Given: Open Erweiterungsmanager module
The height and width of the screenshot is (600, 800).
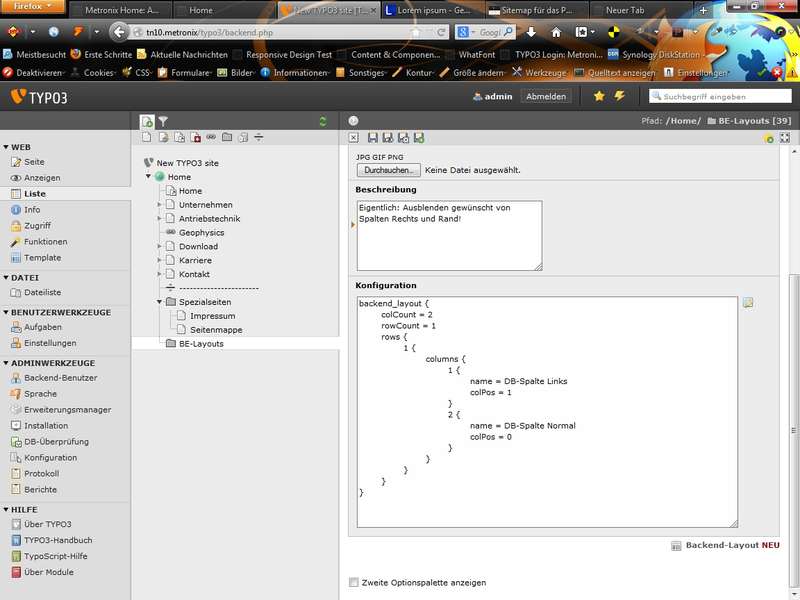Looking at the screenshot, I should [67, 410].
